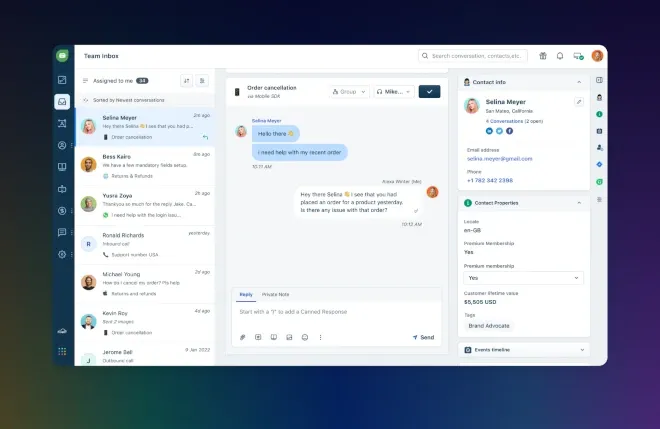The width and height of the screenshot is (660, 429).
Task: Open the Group assignment dropdown
Action: point(349,91)
